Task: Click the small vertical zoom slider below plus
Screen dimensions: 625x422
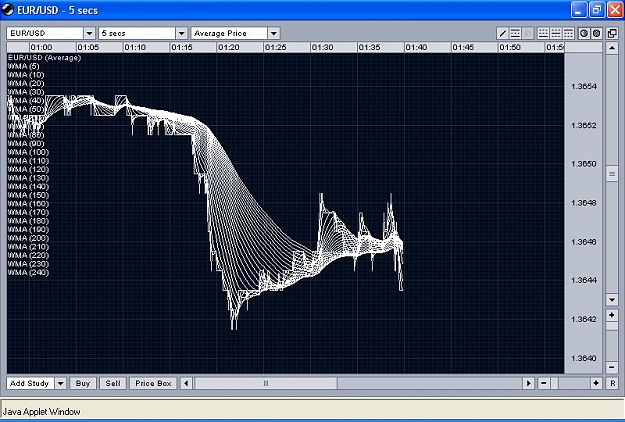Action: pos(612,326)
